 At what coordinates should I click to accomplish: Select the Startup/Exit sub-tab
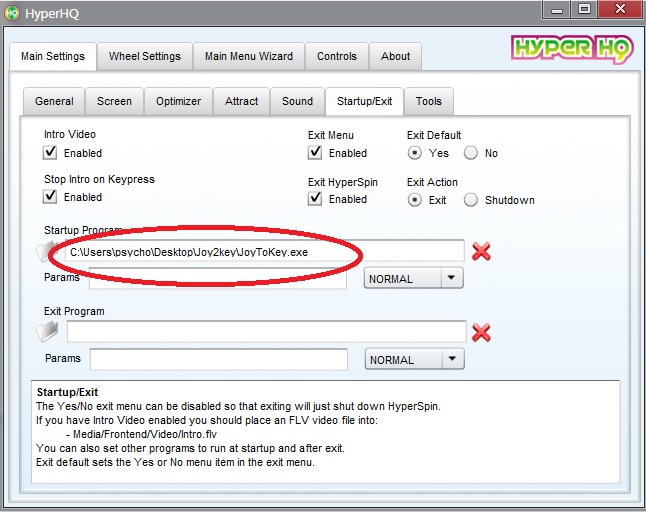[365, 101]
